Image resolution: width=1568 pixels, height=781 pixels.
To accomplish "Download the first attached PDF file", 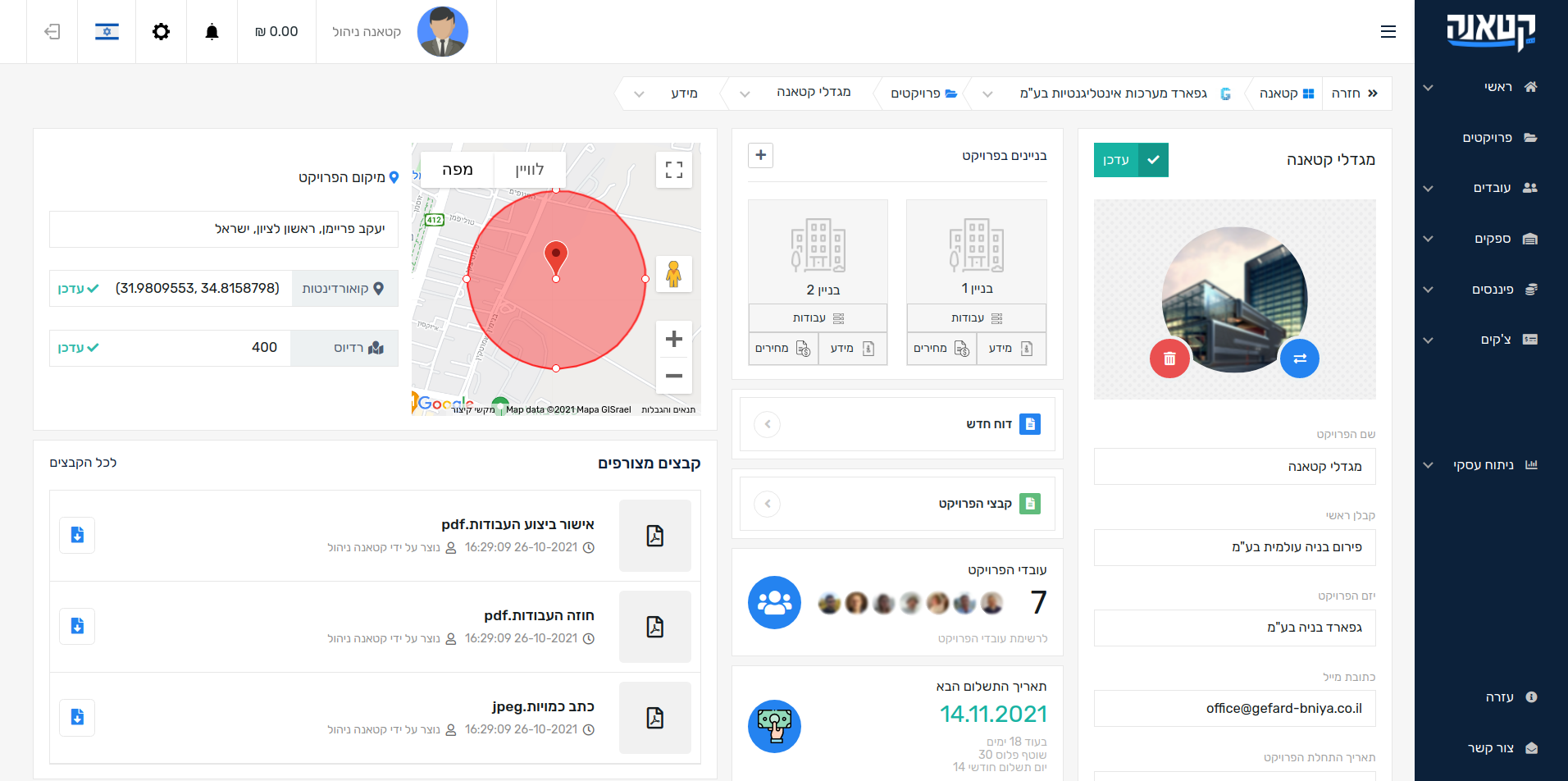I will point(77,536).
